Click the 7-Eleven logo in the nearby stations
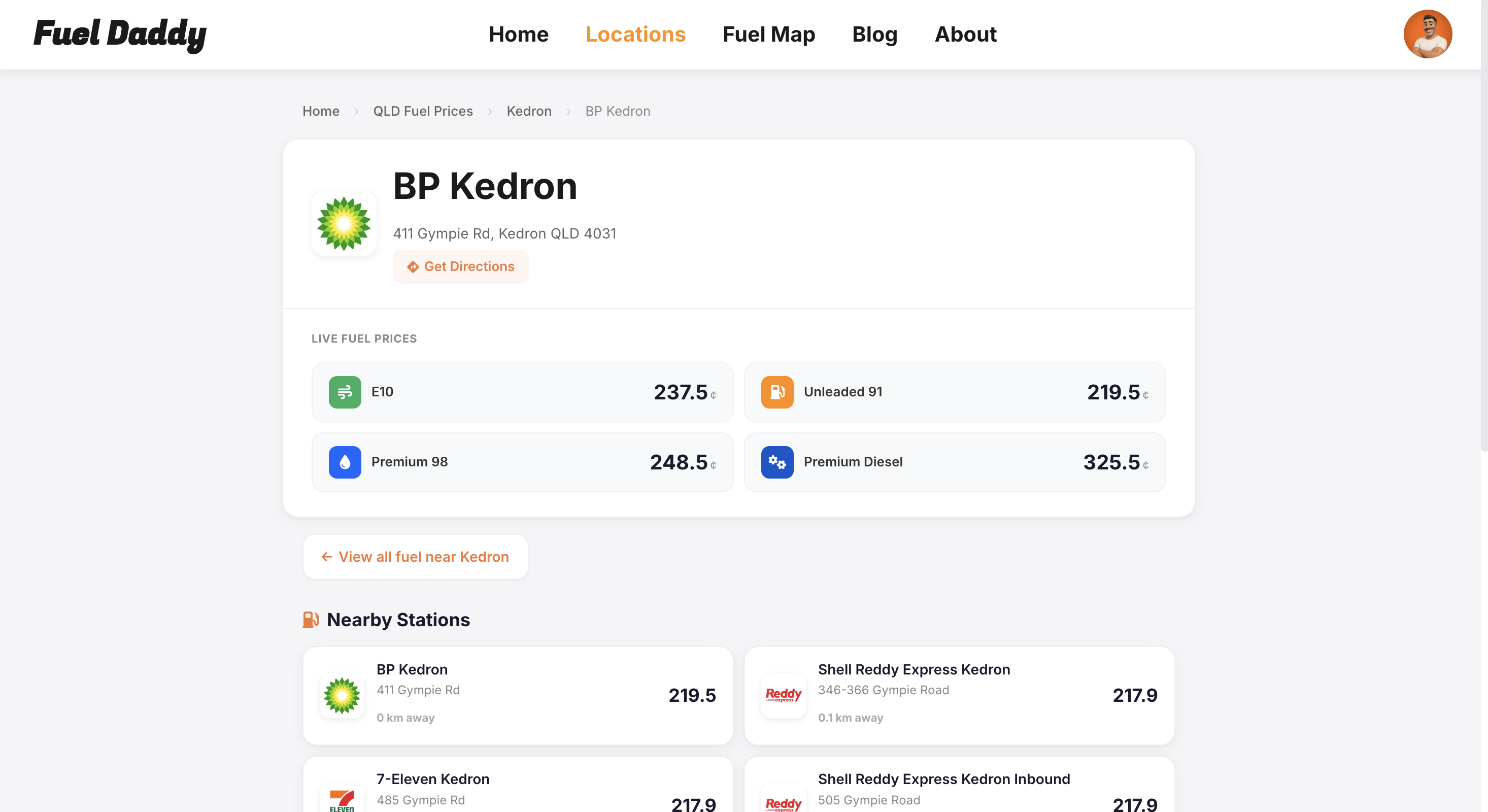 pyautogui.click(x=342, y=799)
